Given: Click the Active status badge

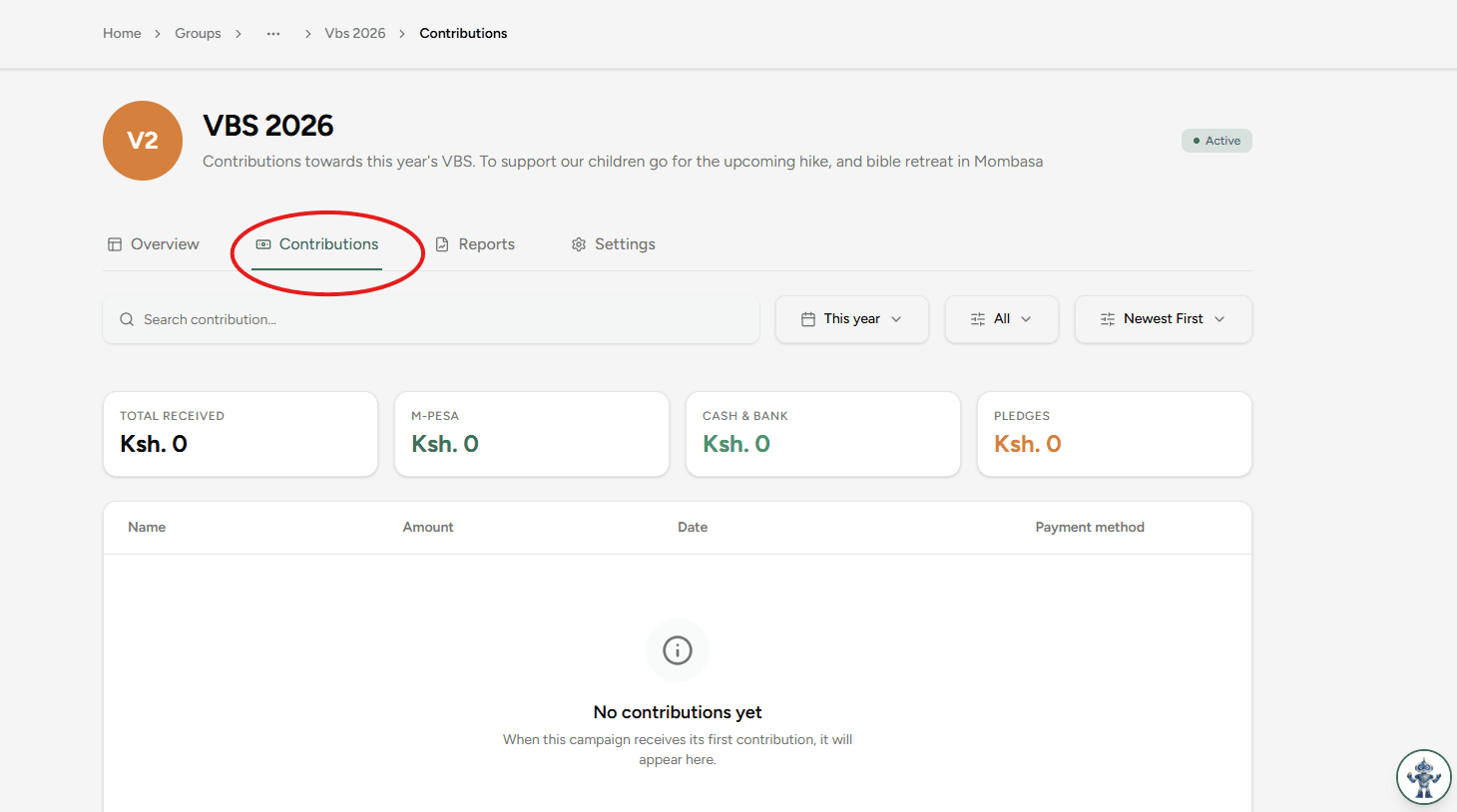Looking at the screenshot, I should [1216, 141].
